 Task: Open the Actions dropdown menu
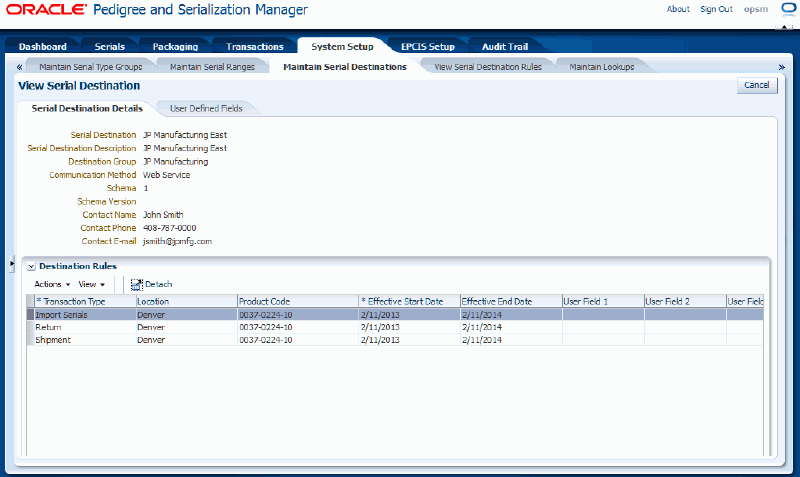click(x=52, y=284)
